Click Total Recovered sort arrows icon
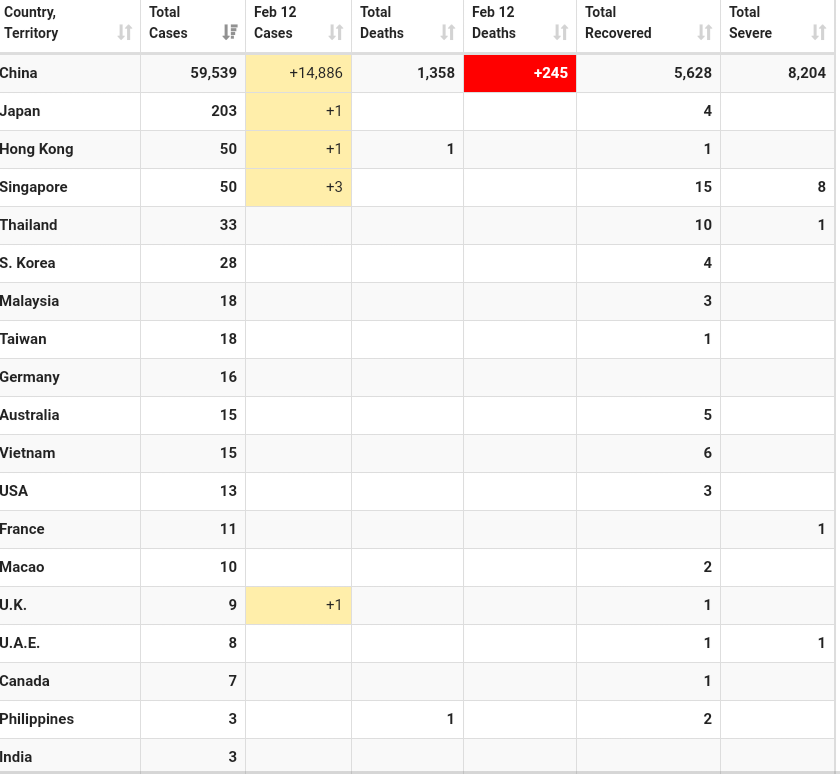This screenshot has width=840, height=774. 705,33
